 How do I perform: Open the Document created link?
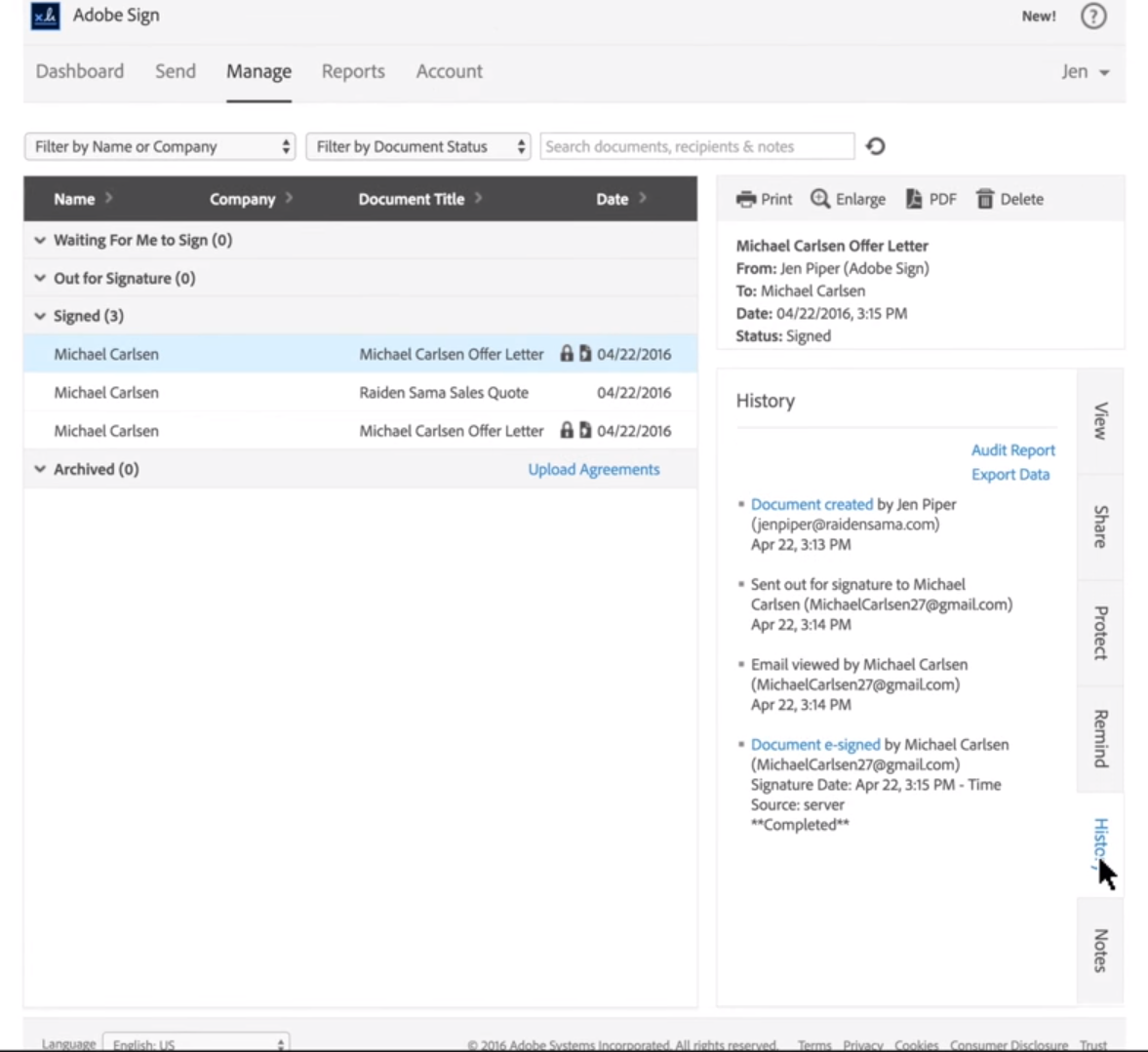click(812, 504)
